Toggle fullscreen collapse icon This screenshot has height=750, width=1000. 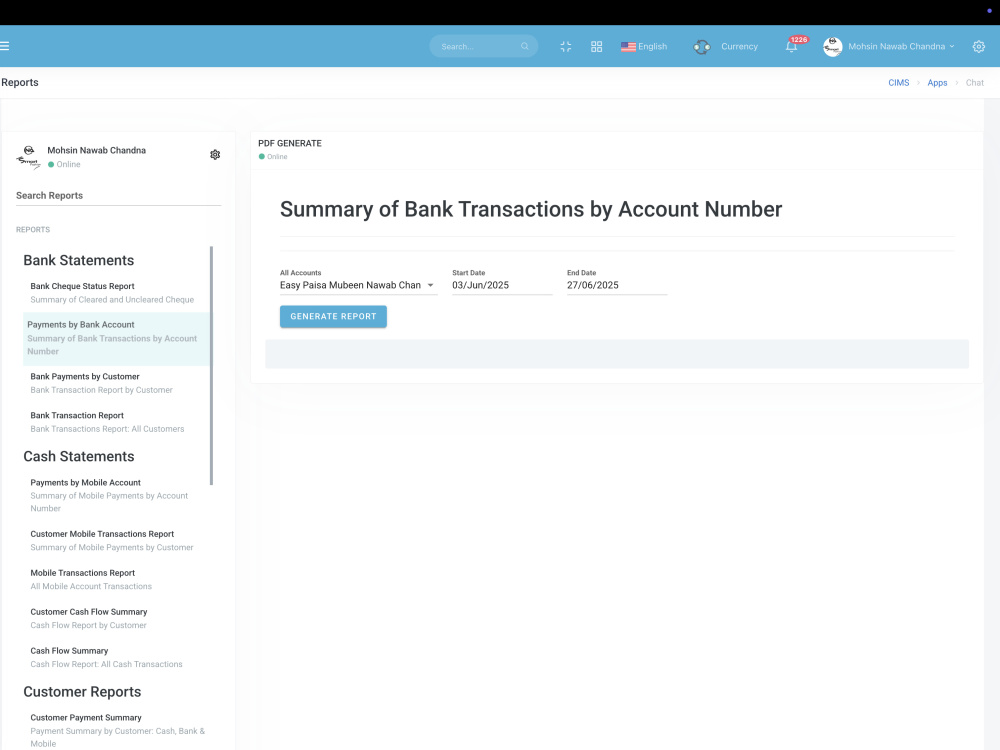[566, 46]
